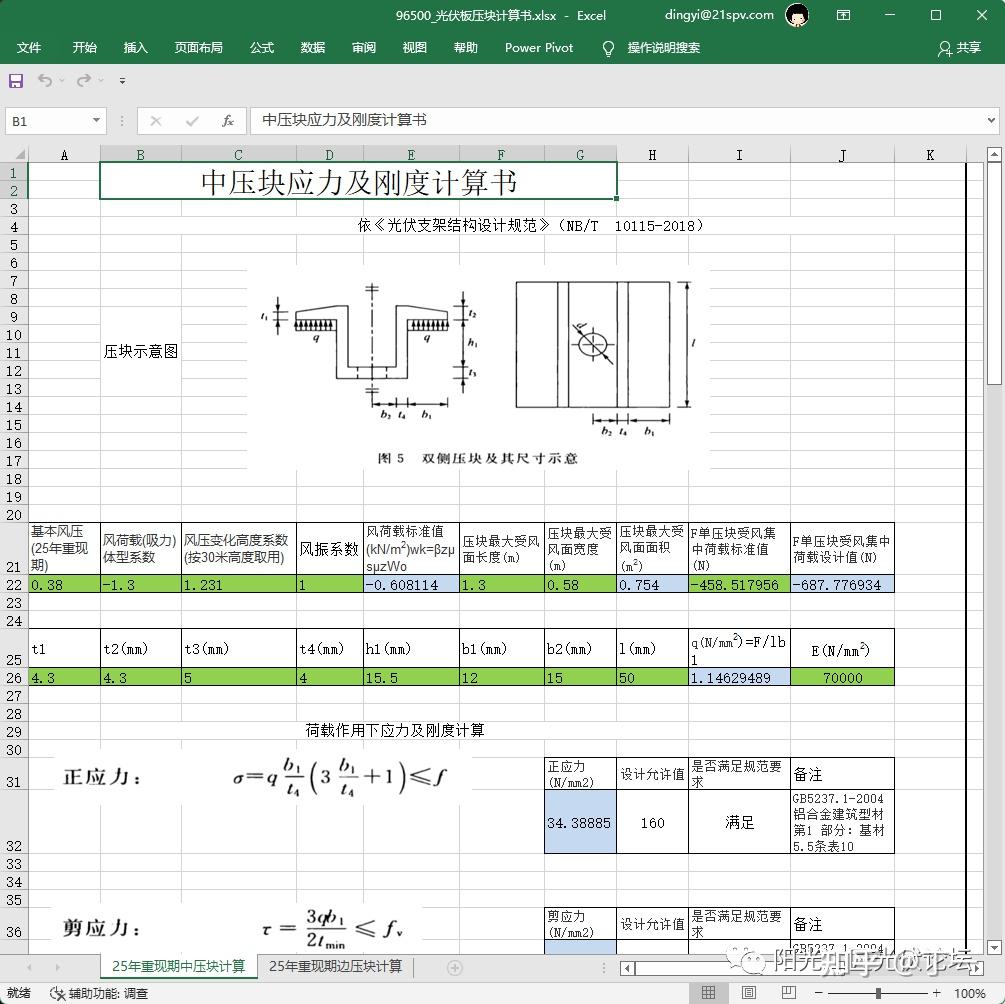Click the user account avatar picture
This screenshot has height=1004, width=1005.
pyautogui.click(x=796, y=16)
